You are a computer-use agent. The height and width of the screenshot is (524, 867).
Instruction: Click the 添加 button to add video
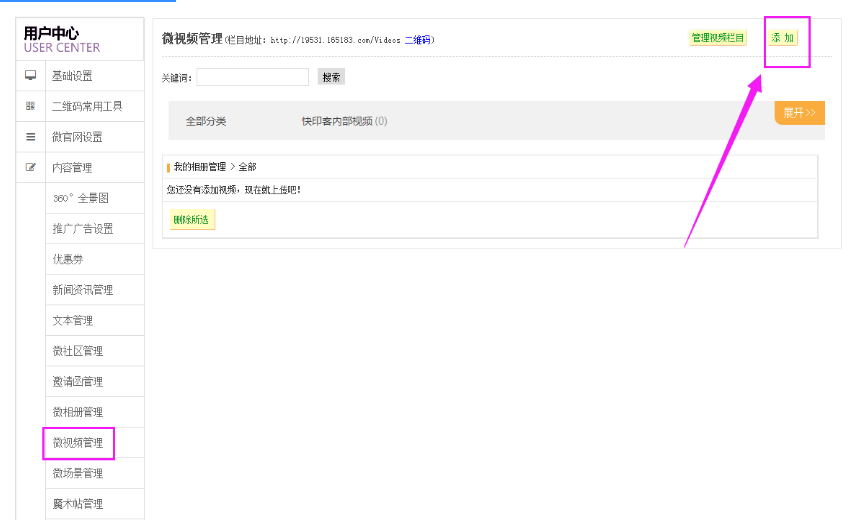point(783,38)
